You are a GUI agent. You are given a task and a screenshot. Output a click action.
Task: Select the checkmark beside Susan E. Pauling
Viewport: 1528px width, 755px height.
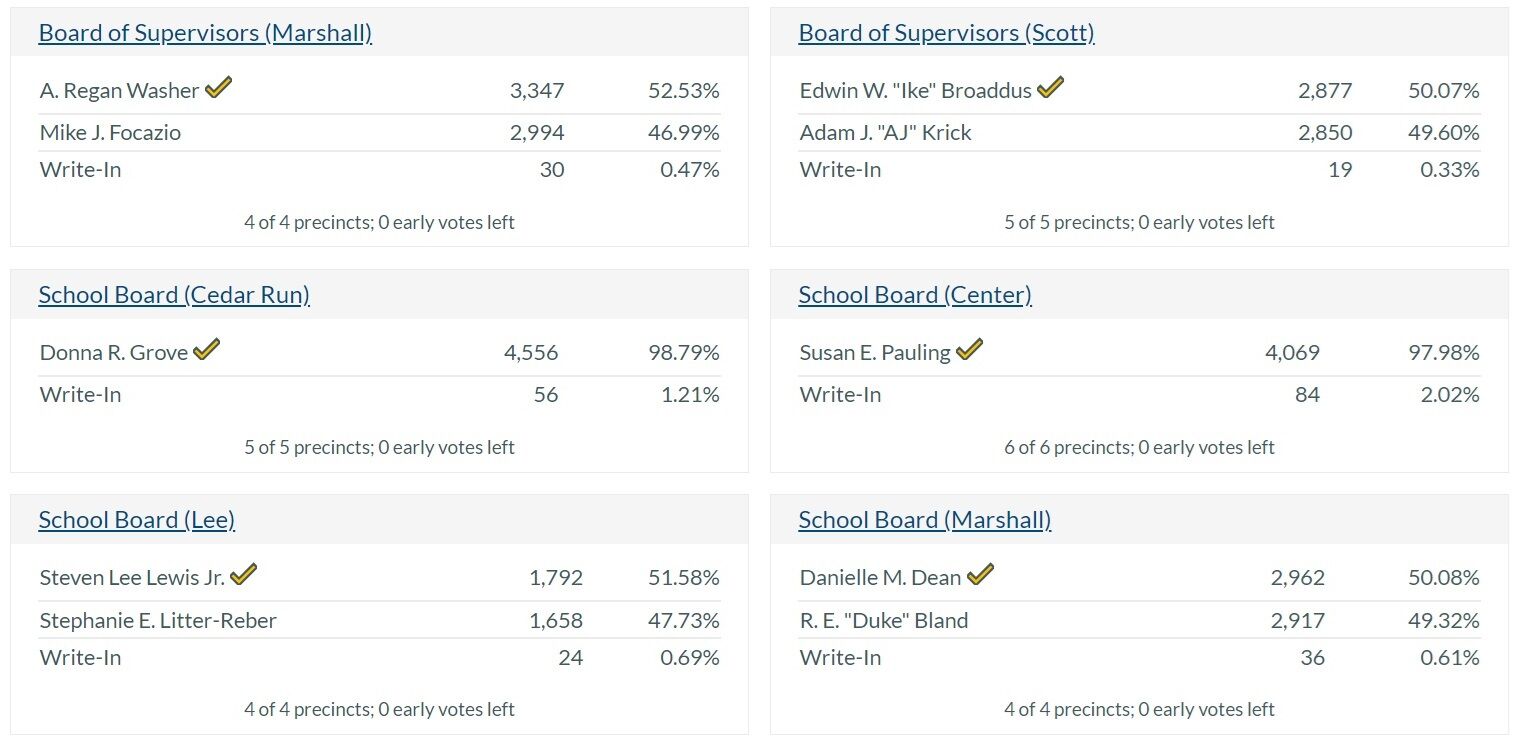click(969, 350)
